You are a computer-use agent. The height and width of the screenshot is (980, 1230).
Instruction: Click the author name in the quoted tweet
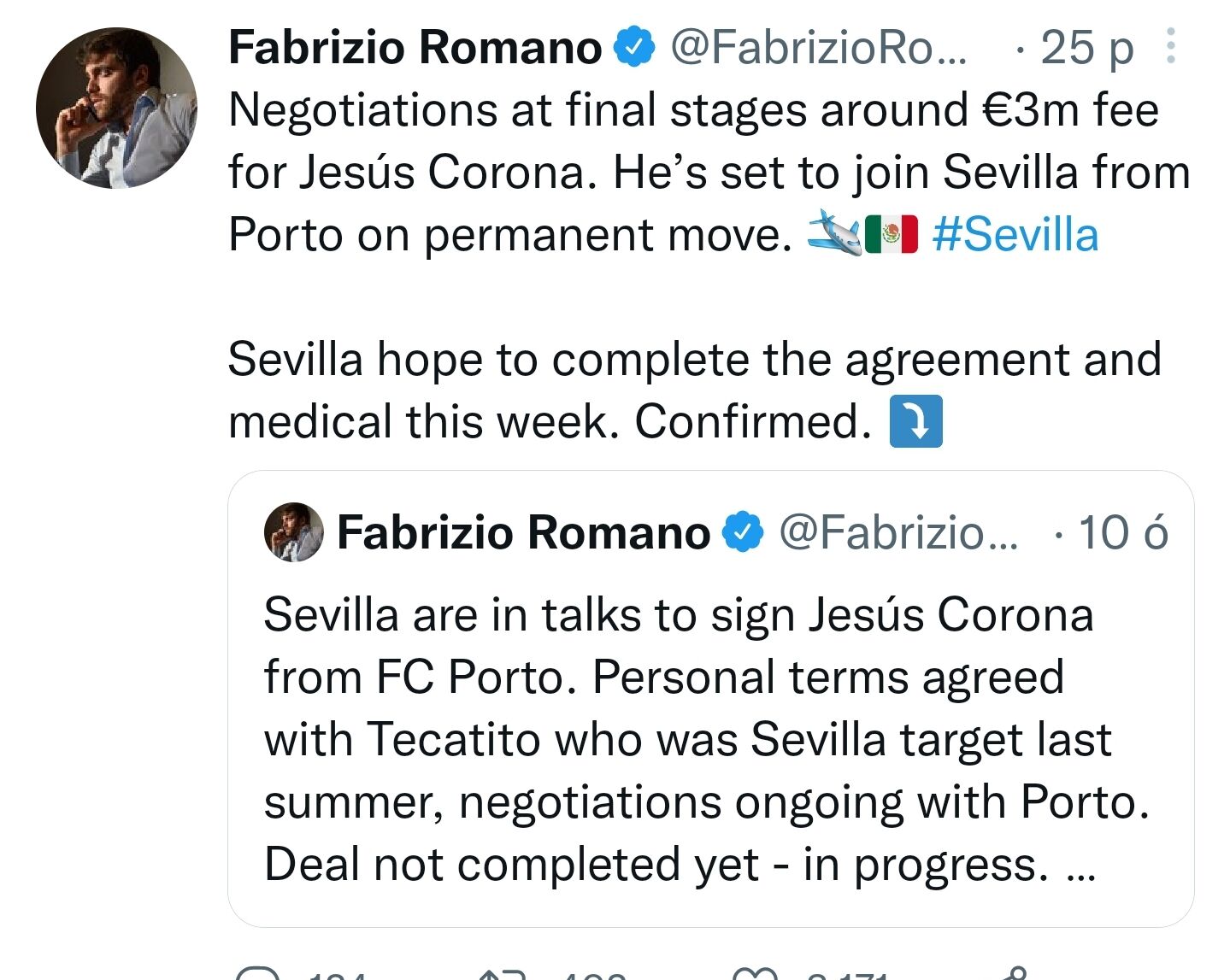pos(523,532)
